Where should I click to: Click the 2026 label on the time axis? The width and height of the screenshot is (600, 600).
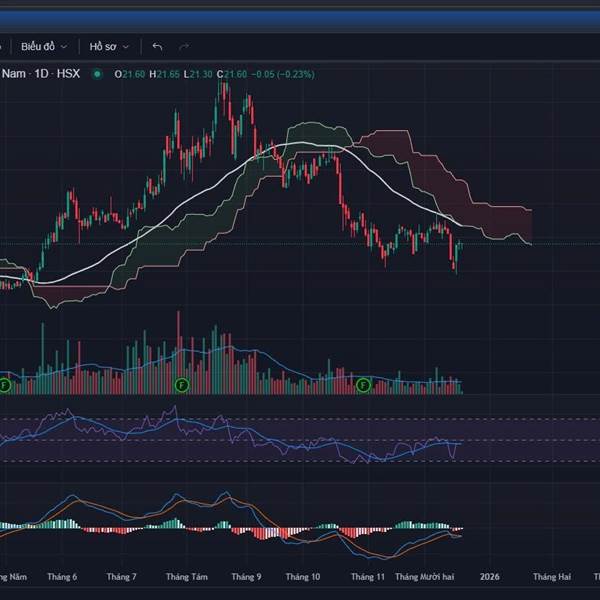(489, 577)
